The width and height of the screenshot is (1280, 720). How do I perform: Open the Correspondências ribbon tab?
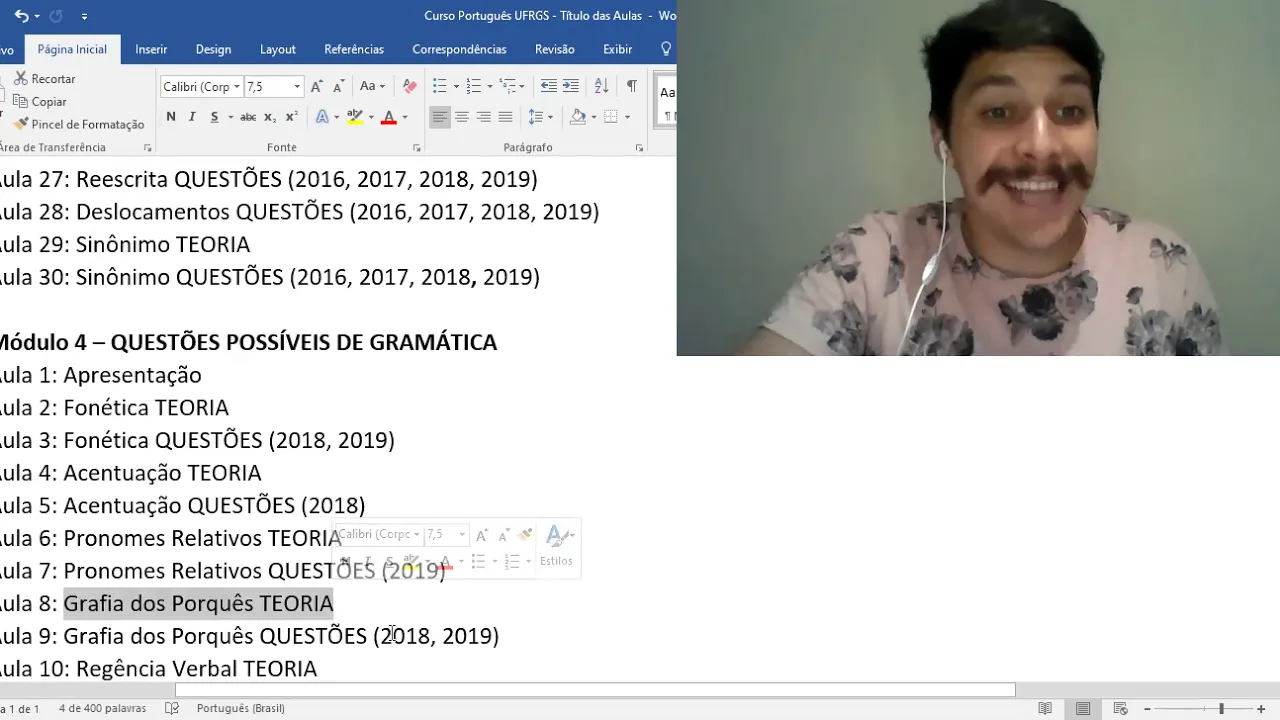[x=459, y=49]
